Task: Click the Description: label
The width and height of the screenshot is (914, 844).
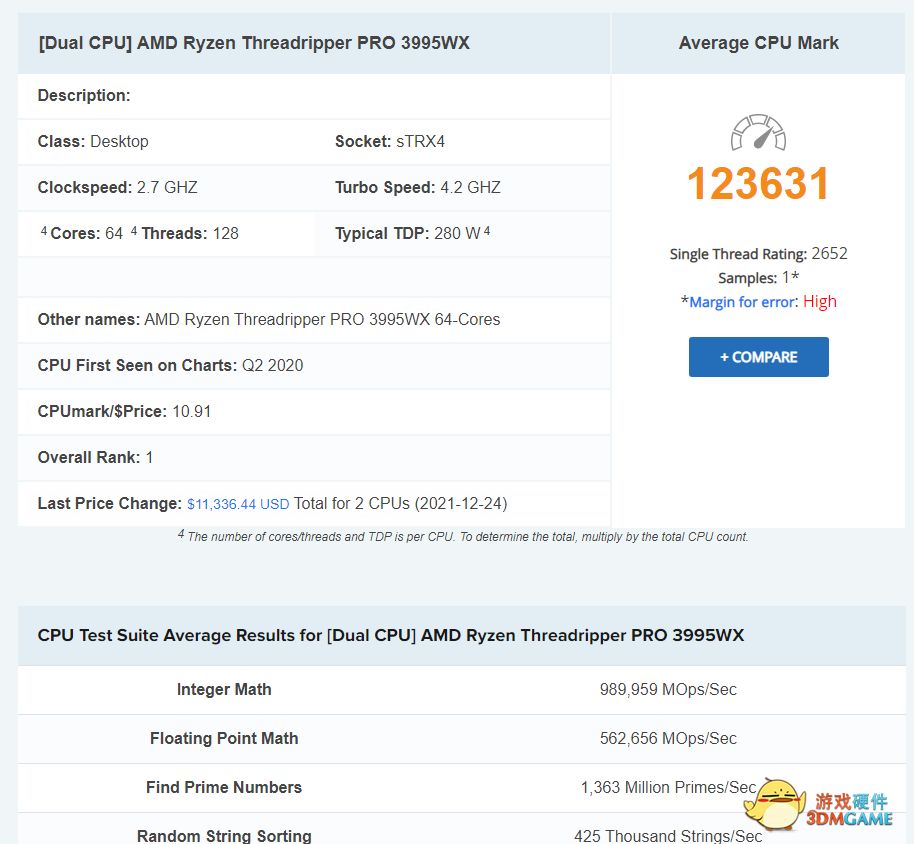Action: point(84,96)
